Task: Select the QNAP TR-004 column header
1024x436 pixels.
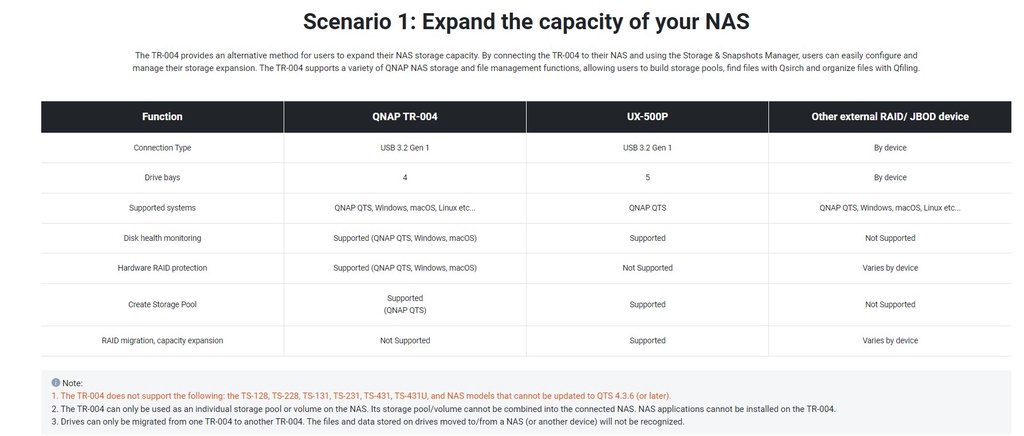Action: pos(405,117)
